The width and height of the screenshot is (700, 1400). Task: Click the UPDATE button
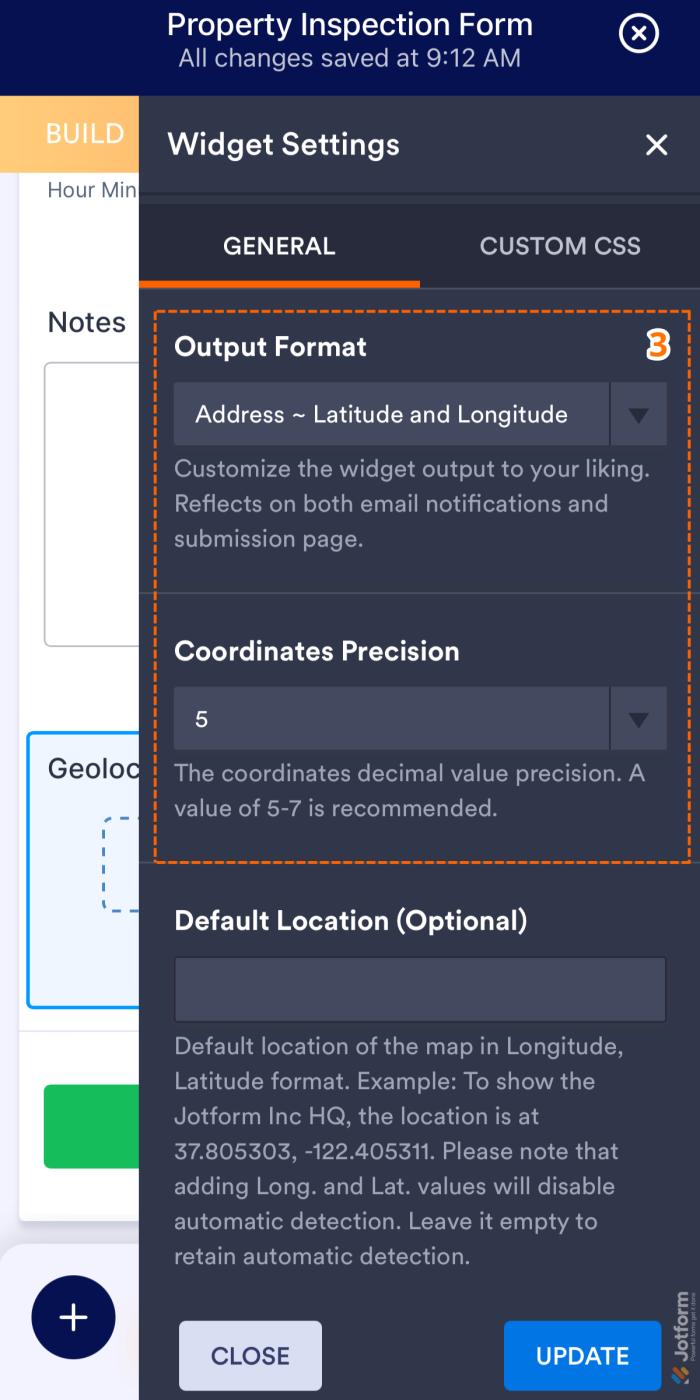point(582,1355)
